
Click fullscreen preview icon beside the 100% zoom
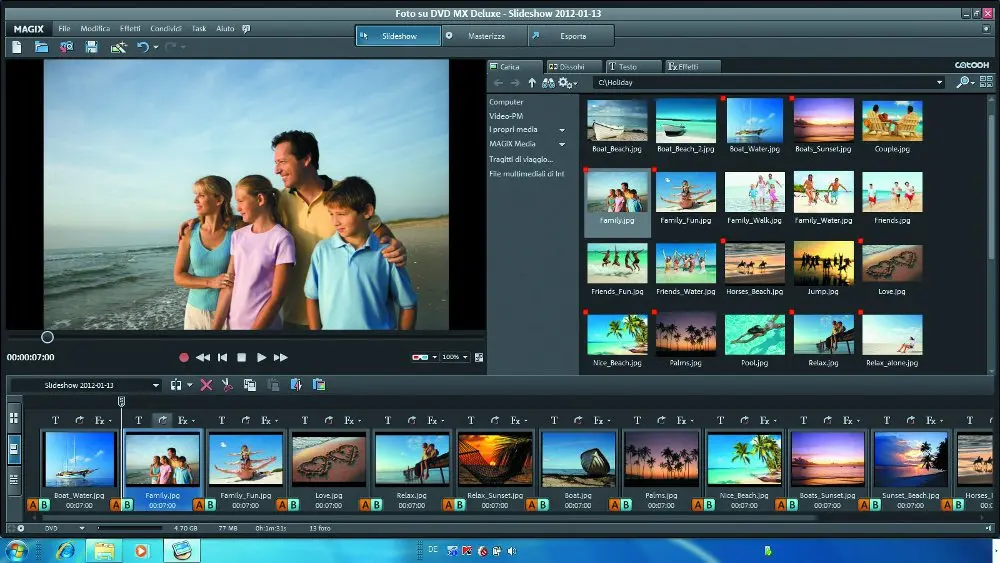(x=479, y=358)
